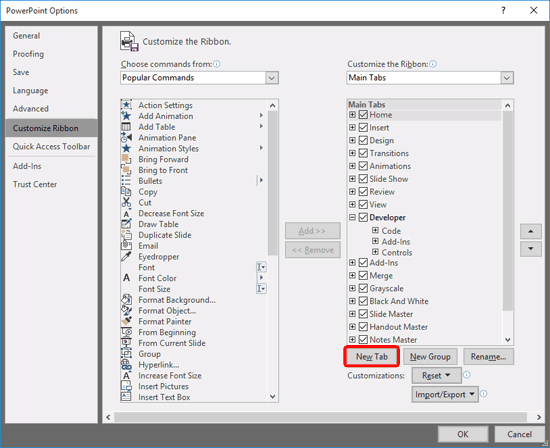Viewport: 550px width, 448px height.
Task: Click the Bring to Front icon
Action: point(126,170)
